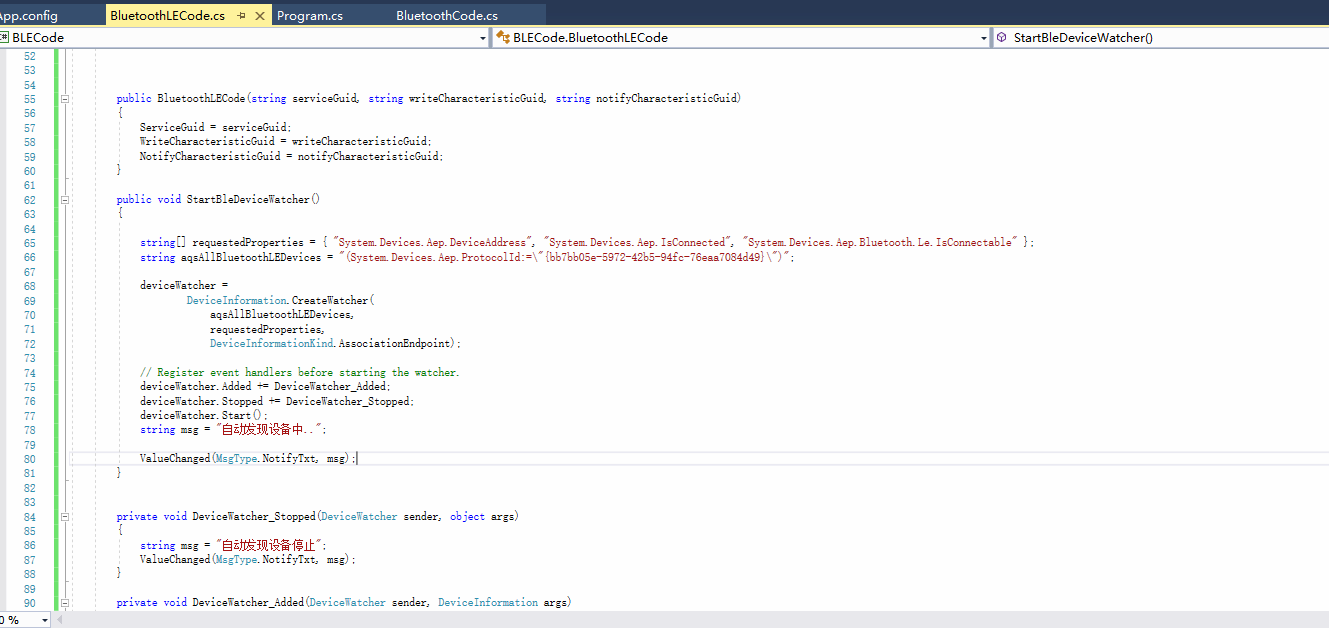Click line number 52 in the margin

tap(29, 56)
